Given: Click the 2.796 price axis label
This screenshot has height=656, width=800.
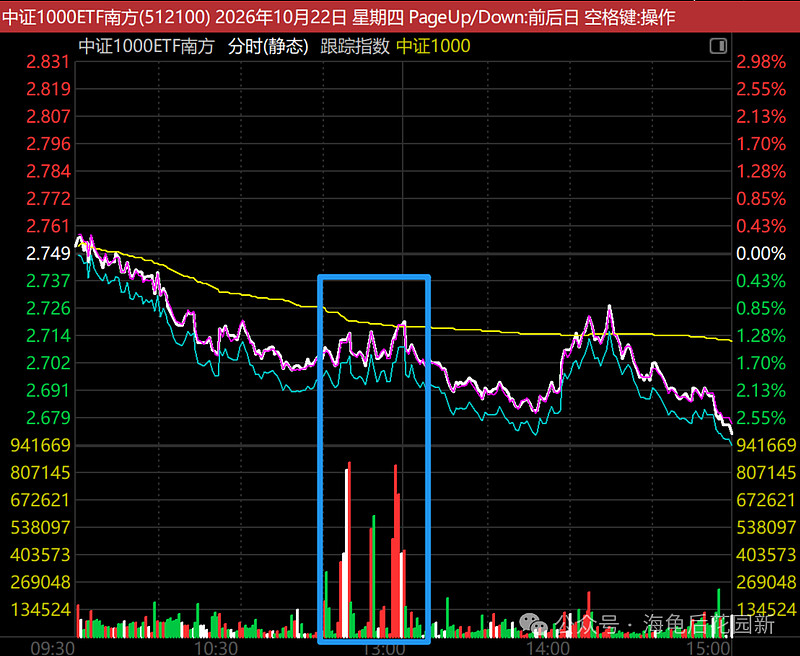Looking at the screenshot, I should (48, 144).
